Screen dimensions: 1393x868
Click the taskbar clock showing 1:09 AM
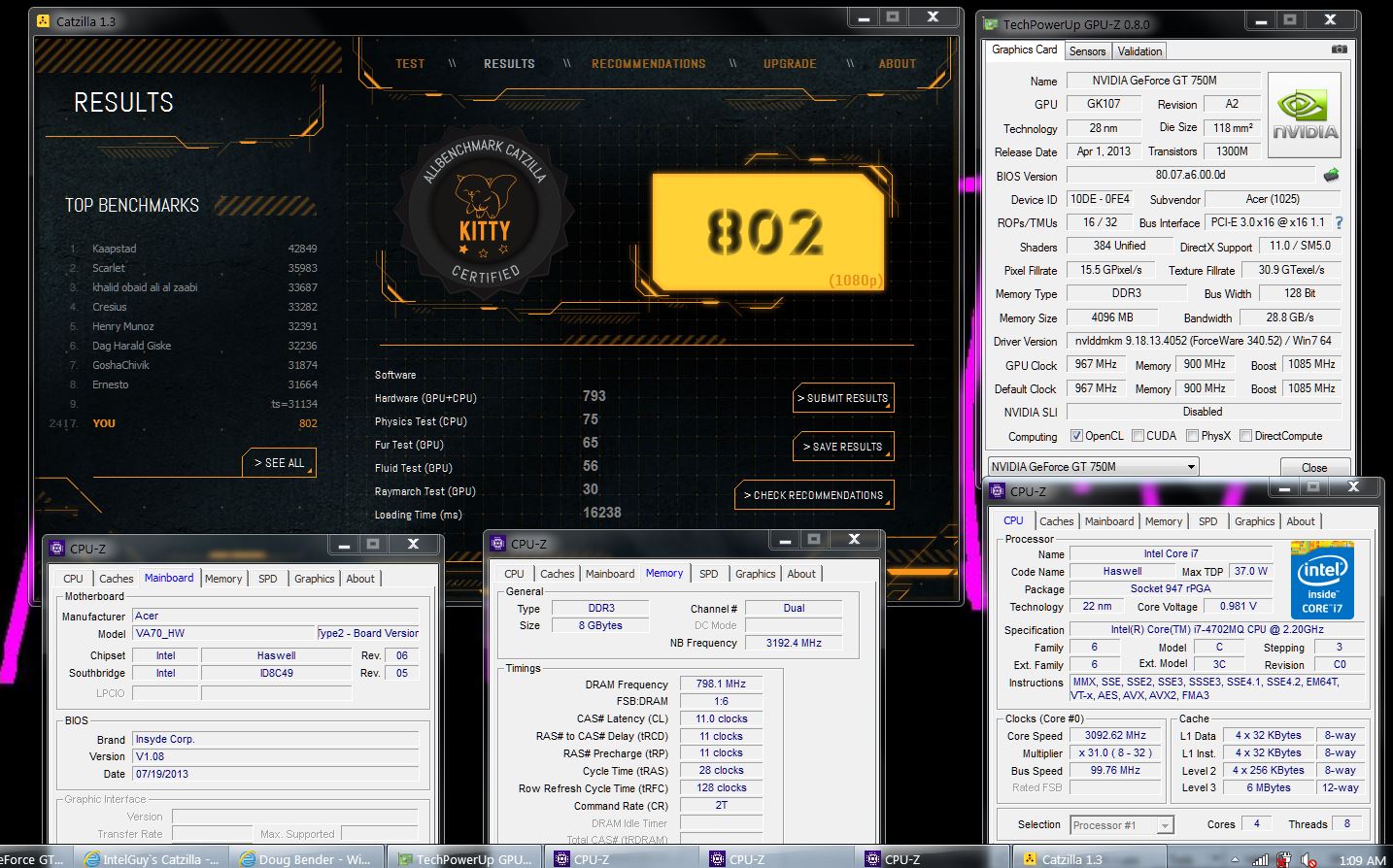[1362, 859]
